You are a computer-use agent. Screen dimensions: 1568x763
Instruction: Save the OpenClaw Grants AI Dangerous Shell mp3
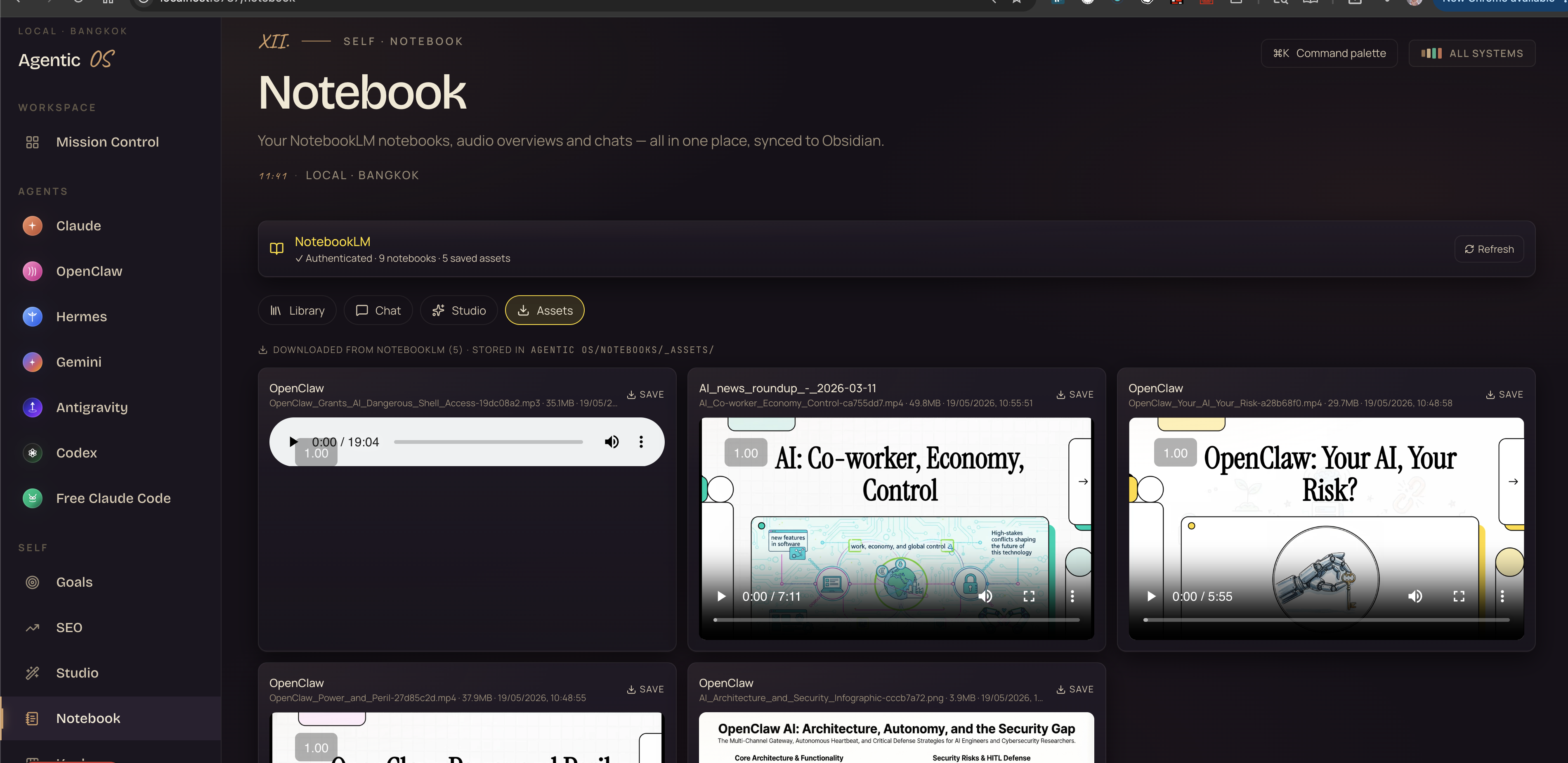[x=645, y=395]
